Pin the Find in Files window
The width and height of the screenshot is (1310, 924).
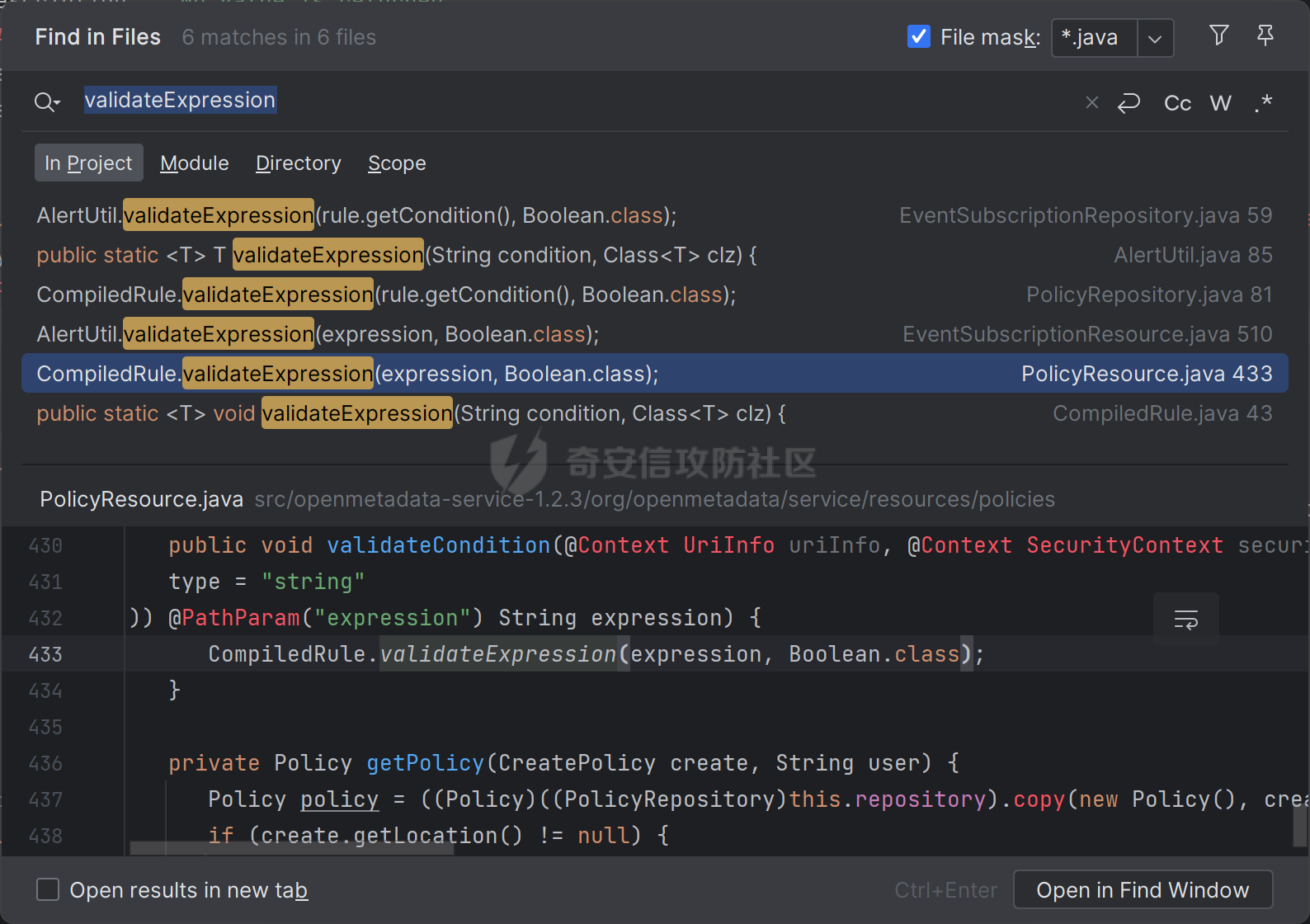coord(1265,35)
